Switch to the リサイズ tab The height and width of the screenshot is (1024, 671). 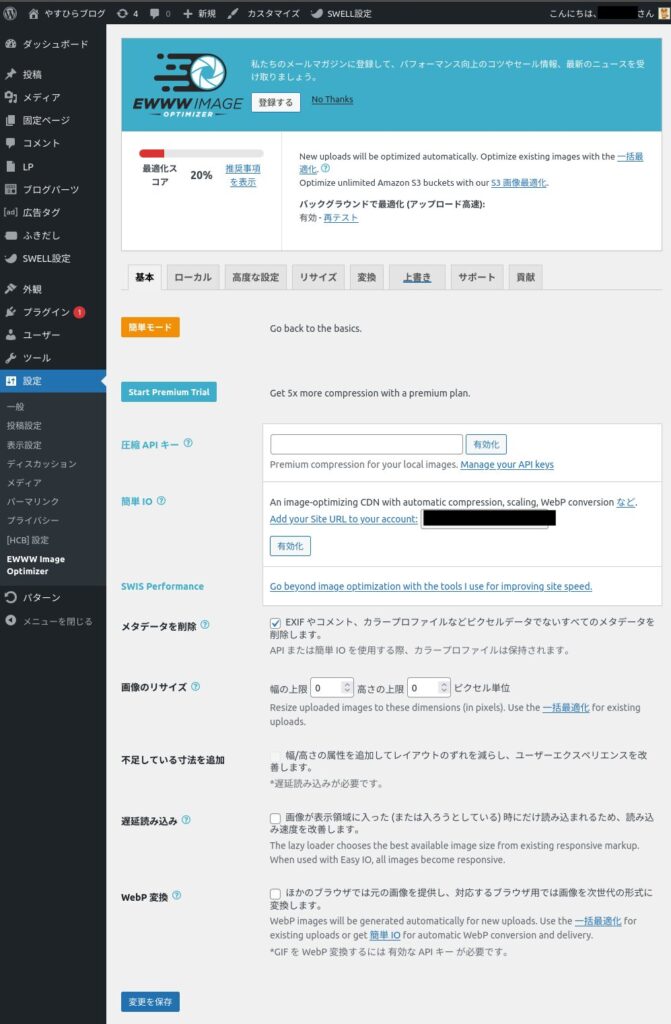tap(318, 277)
